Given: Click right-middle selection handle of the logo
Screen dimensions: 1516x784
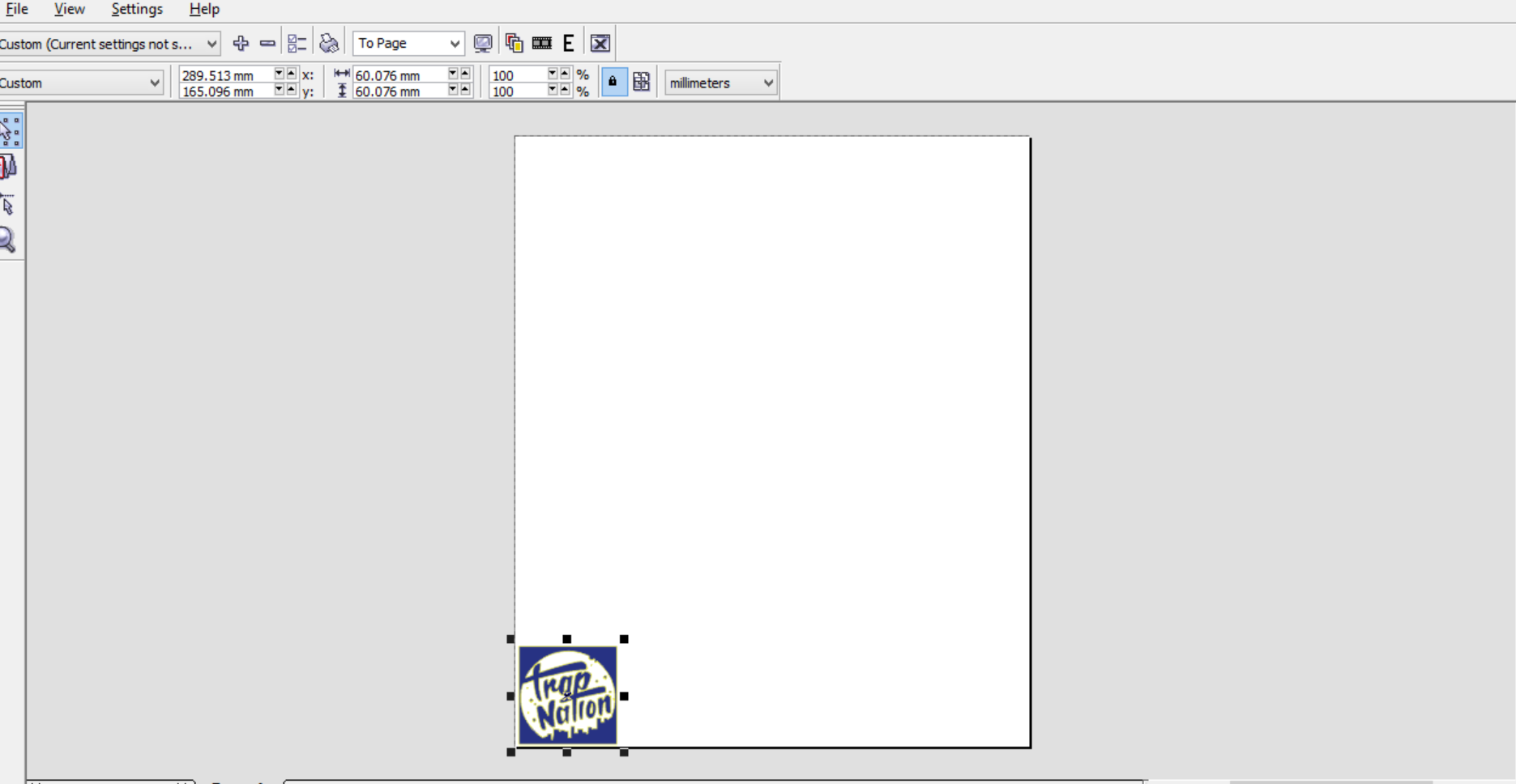Looking at the screenshot, I should click(x=624, y=696).
